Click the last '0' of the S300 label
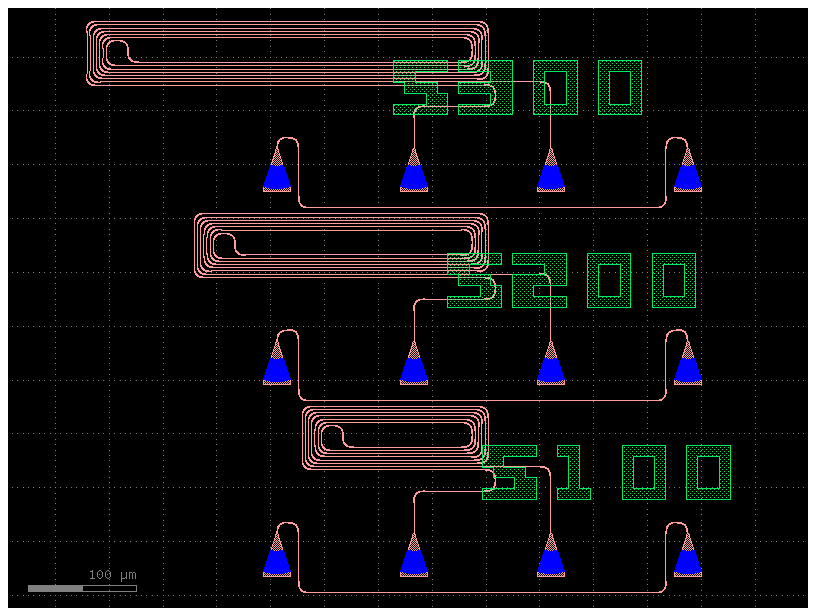Image resolution: width=816 pixels, height=616 pixels. [620, 88]
